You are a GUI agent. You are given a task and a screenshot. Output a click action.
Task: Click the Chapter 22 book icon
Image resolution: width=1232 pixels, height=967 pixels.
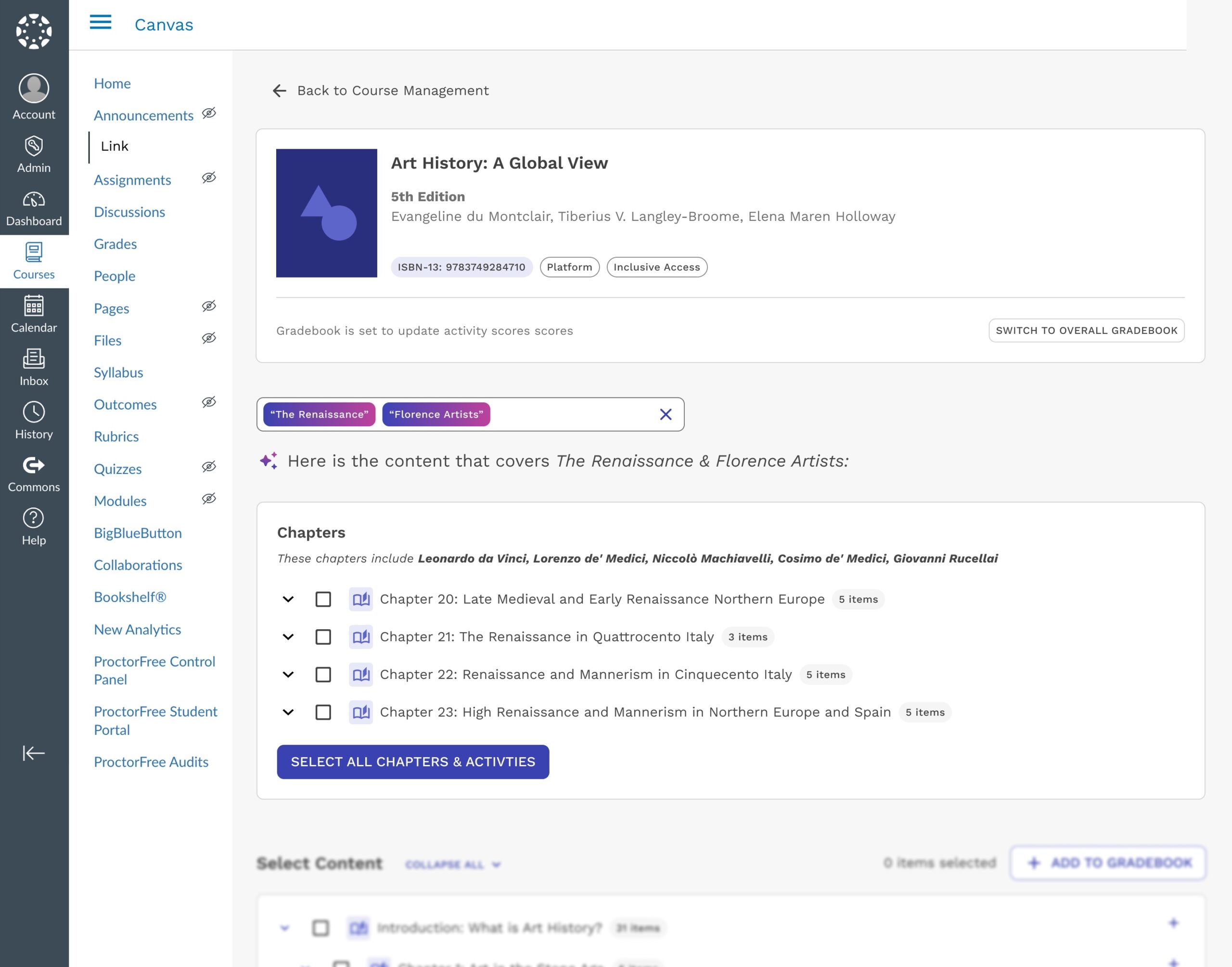(361, 674)
